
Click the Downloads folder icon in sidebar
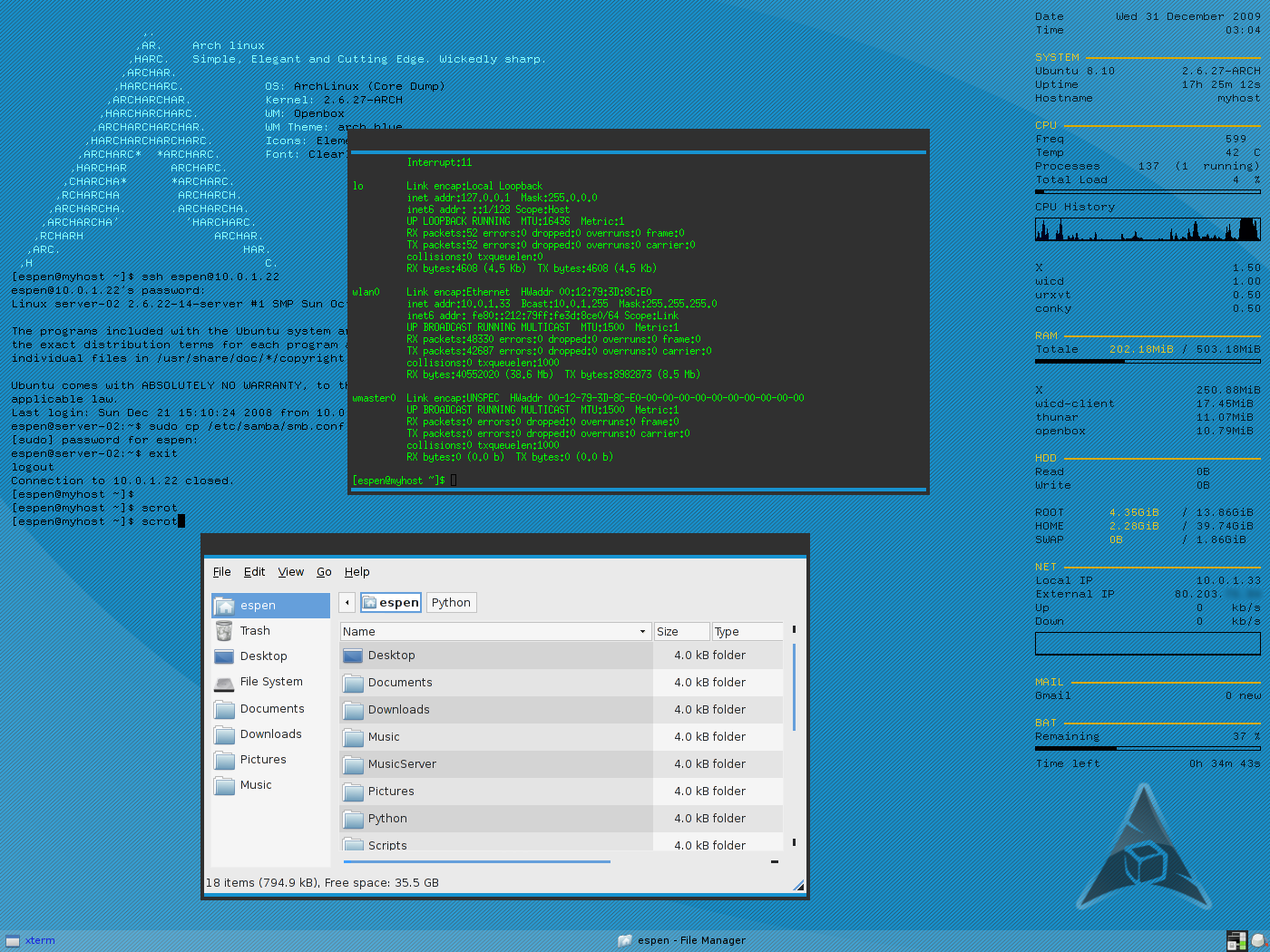pyautogui.click(x=224, y=734)
